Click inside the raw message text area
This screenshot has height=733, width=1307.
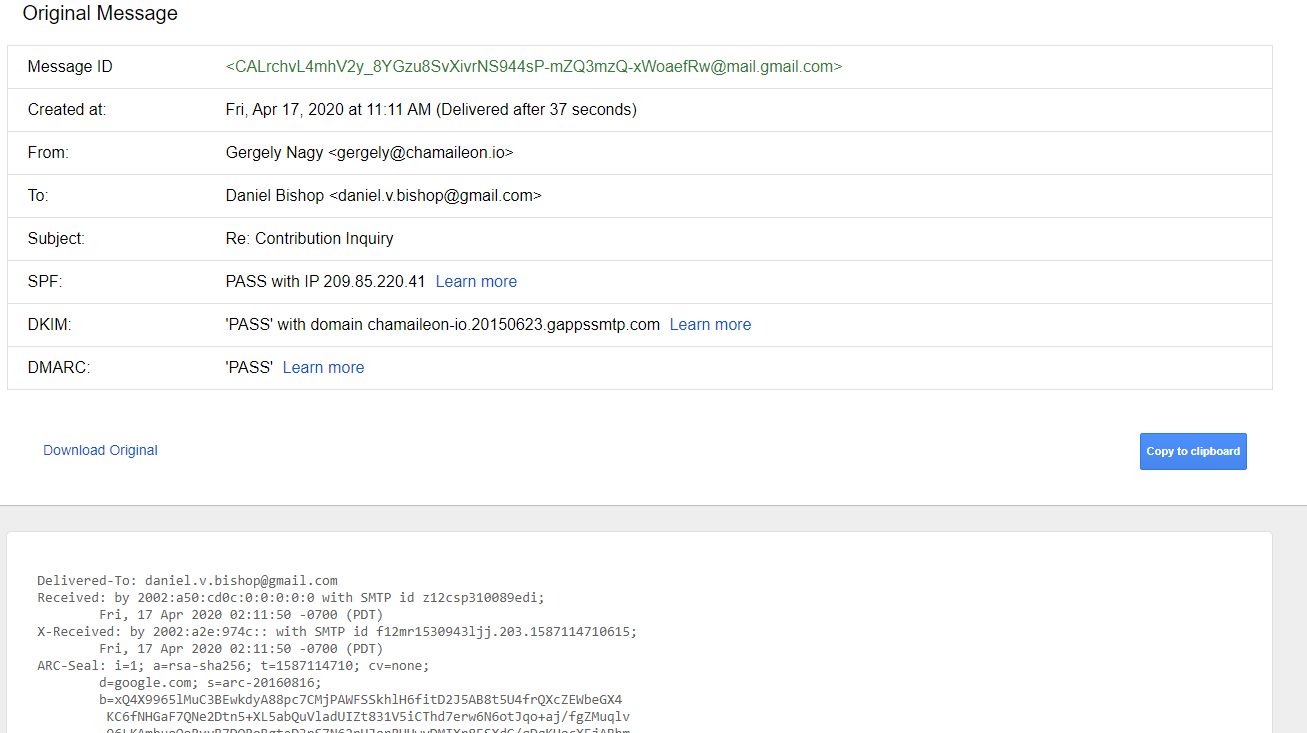coord(650,650)
